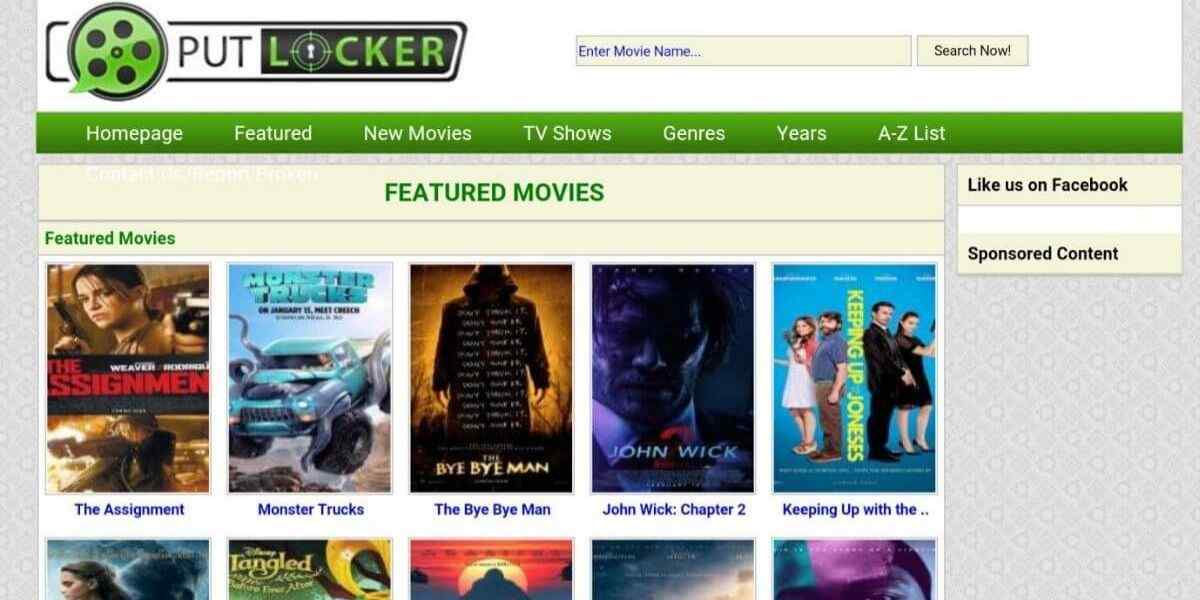Open the Genres menu
The image size is (1200, 600).
tap(694, 133)
